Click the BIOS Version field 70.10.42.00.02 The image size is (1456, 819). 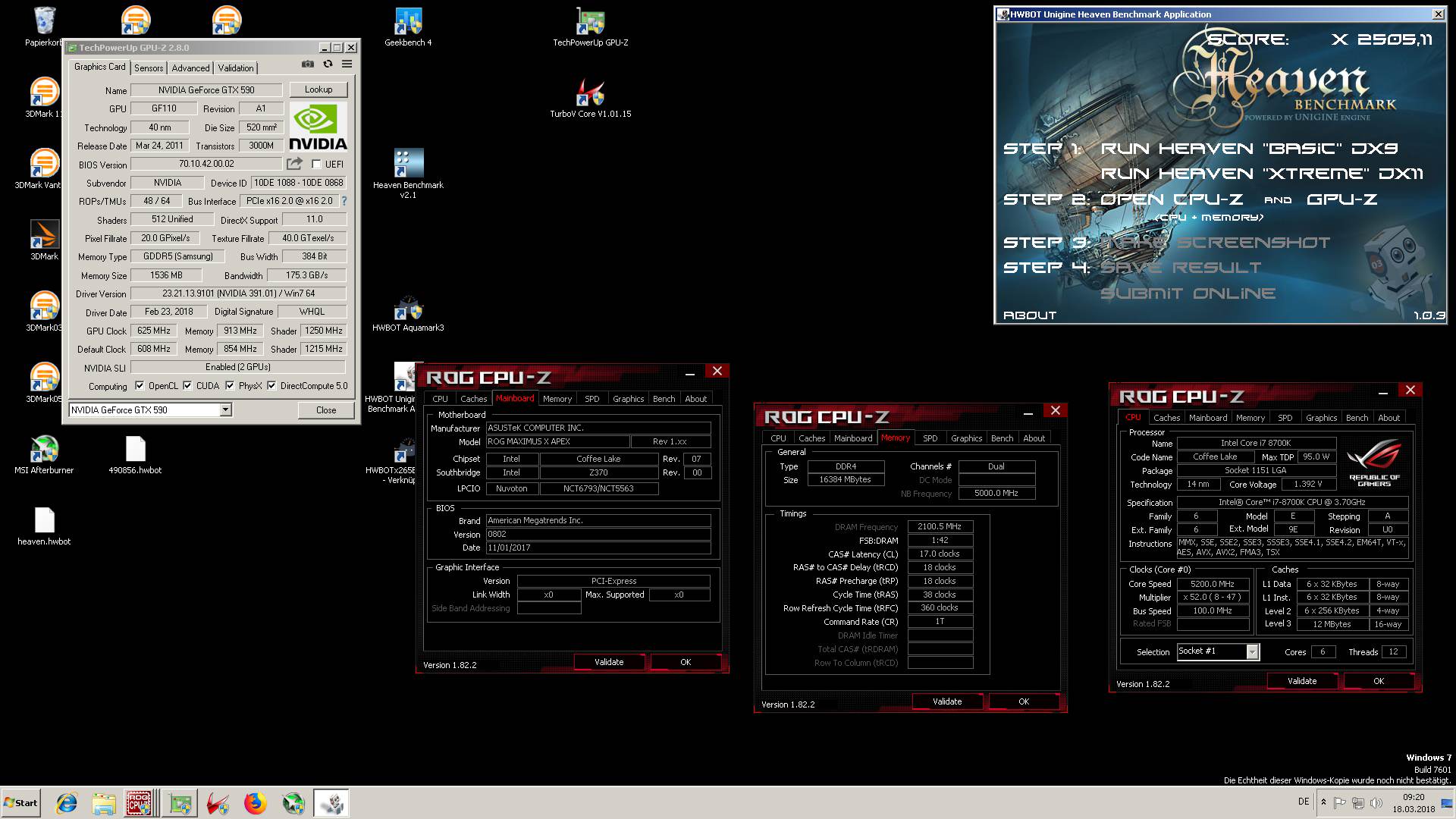coord(206,164)
